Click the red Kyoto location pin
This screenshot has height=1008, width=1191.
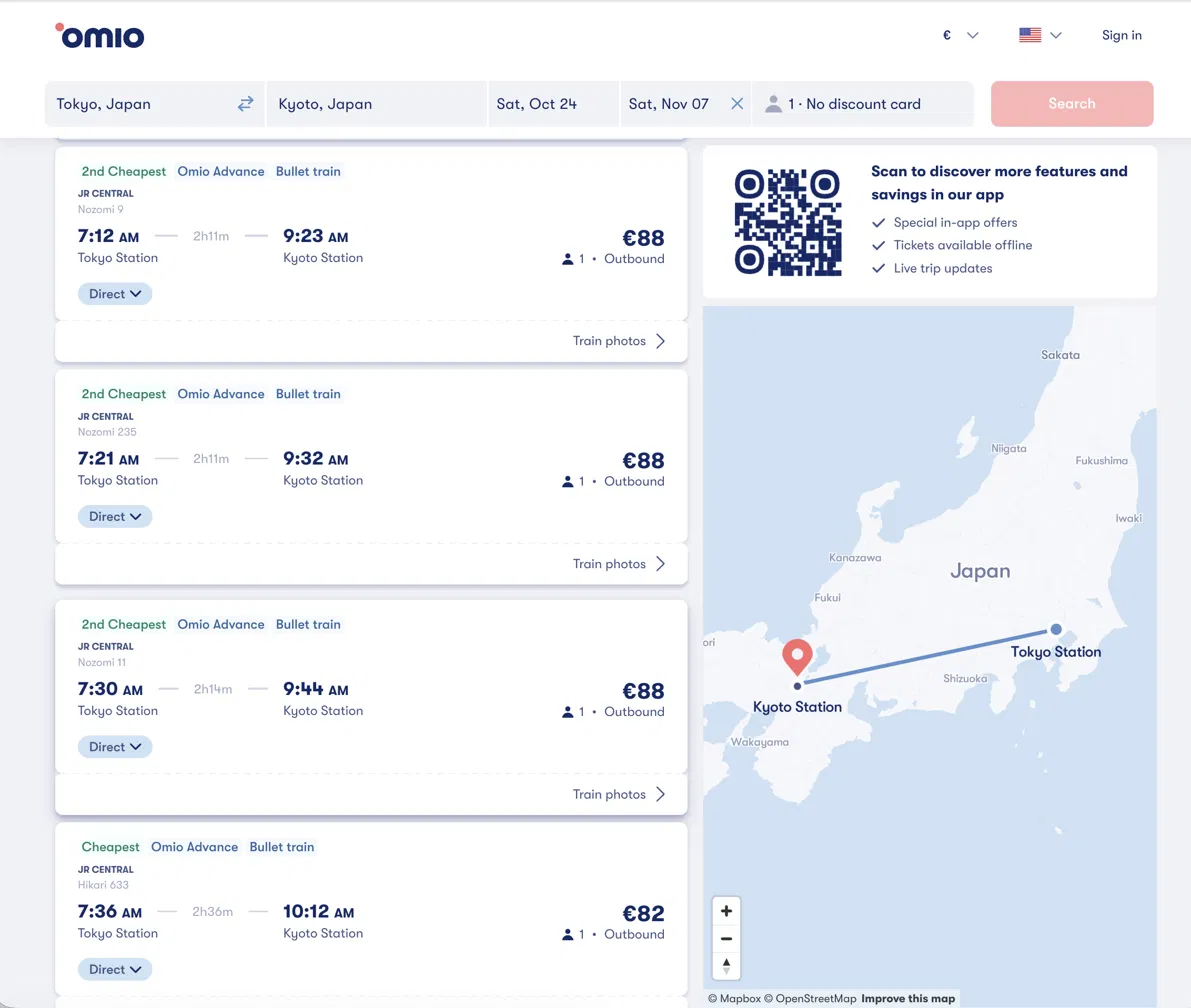tap(797, 657)
